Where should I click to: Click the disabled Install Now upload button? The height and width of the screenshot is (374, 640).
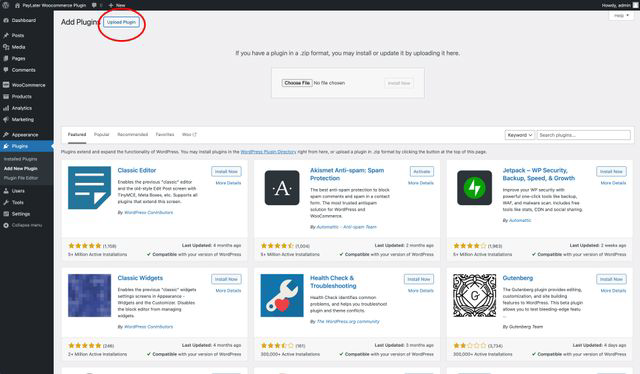click(399, 83)
